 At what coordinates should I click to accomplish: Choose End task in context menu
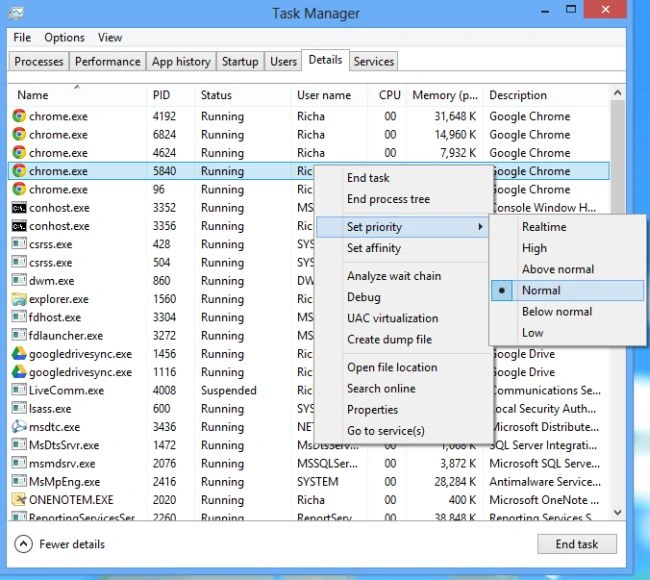pyautogui.click(x=402, y=178)
